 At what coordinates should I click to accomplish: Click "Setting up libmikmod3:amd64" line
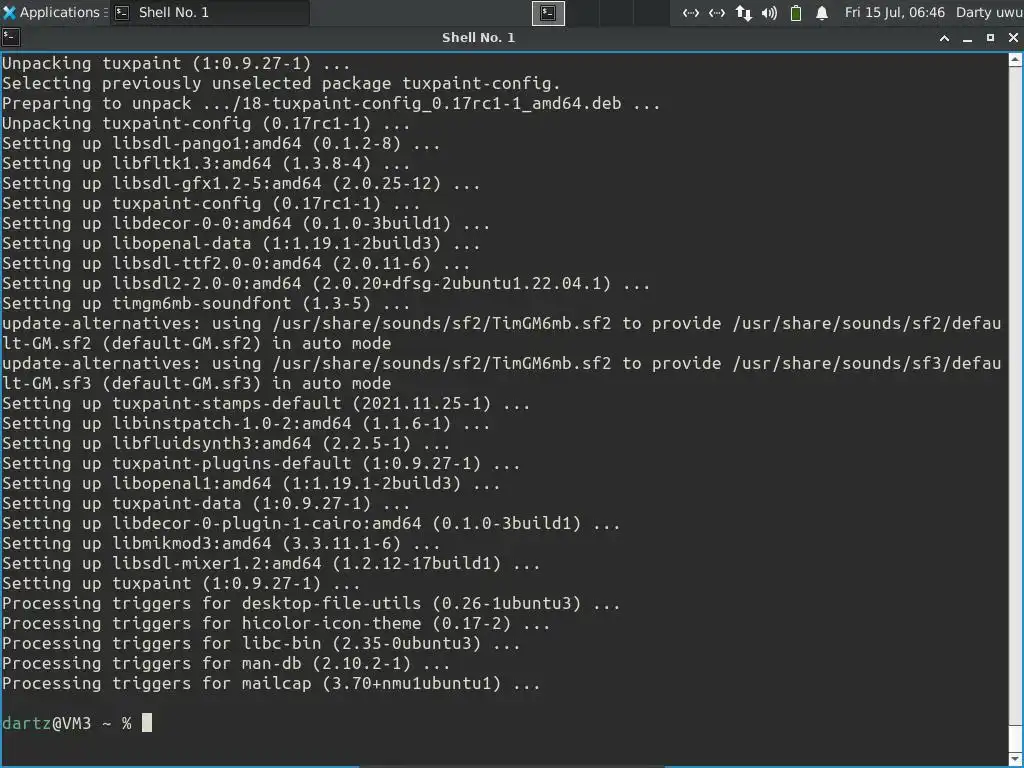(x=221, y=543)
